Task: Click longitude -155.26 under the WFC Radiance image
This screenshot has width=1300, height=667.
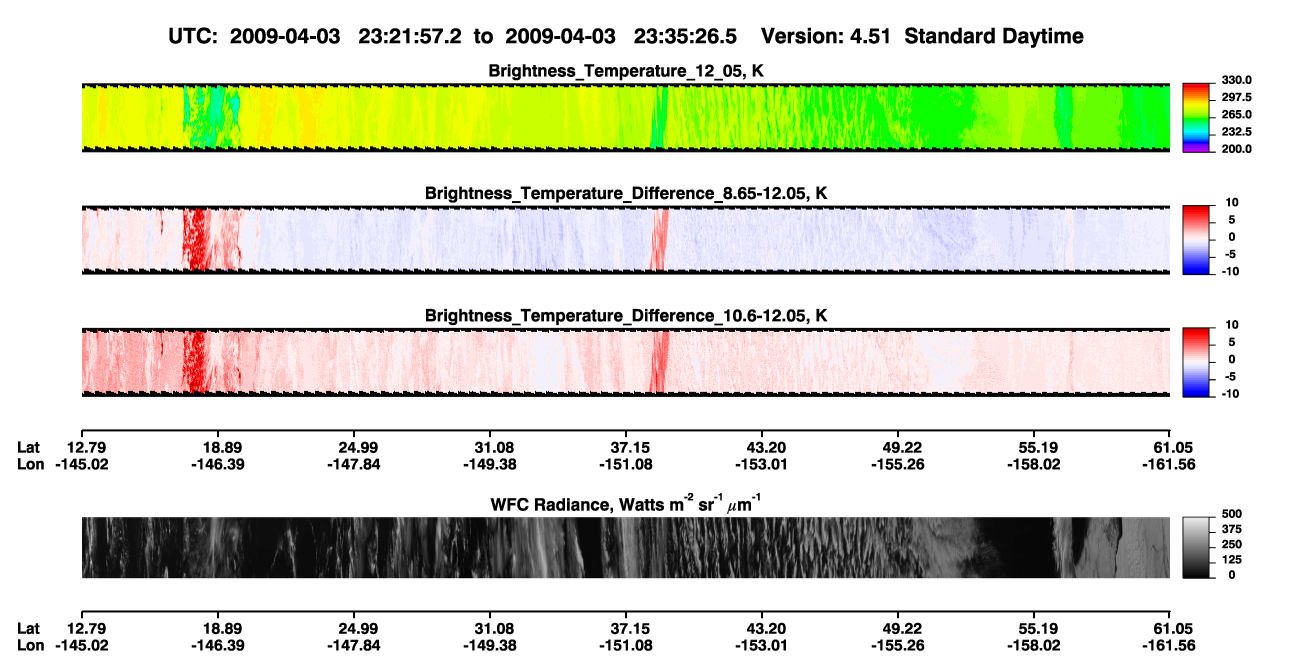Action: click(896, 646)
